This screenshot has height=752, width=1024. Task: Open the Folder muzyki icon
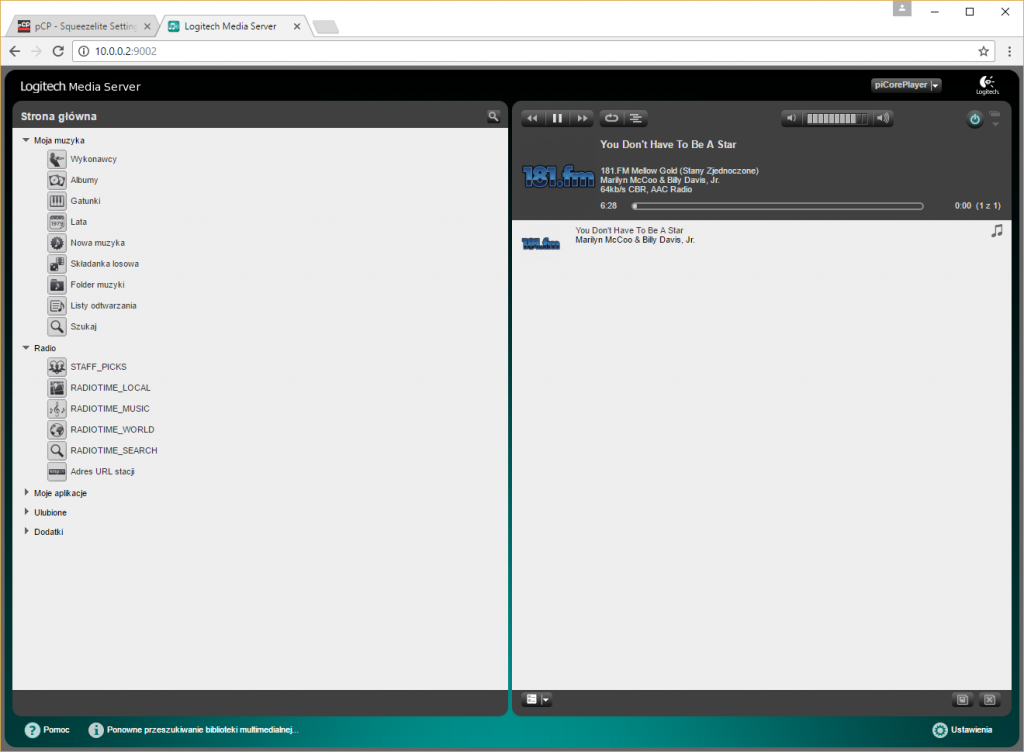pyautogui.click(x=57, y=284)
